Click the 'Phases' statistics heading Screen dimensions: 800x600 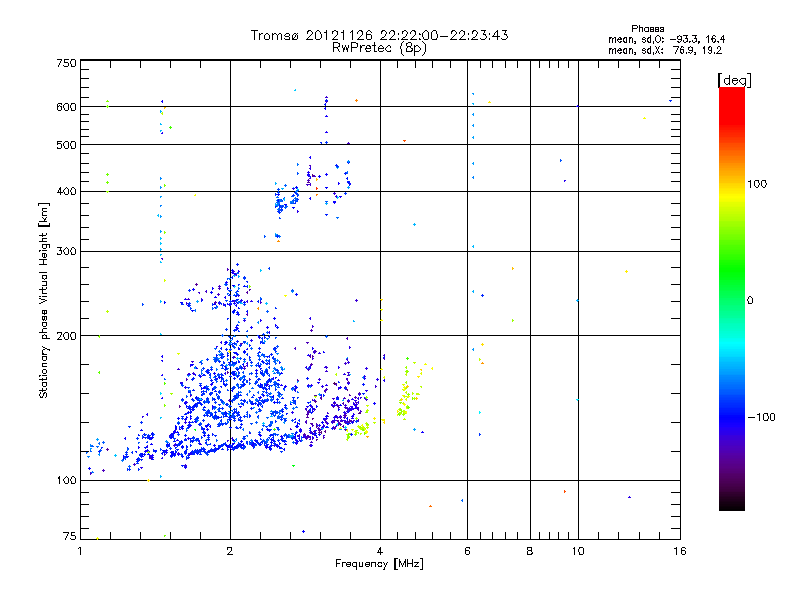point(647,29)
